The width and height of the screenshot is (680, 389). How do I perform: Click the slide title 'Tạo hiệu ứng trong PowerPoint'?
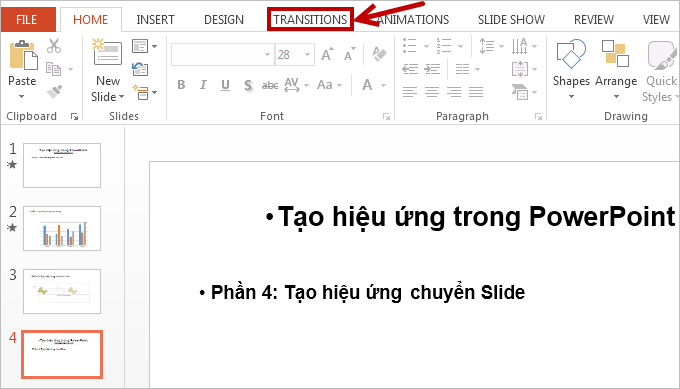pyautogui.click(x=476, y=217)
